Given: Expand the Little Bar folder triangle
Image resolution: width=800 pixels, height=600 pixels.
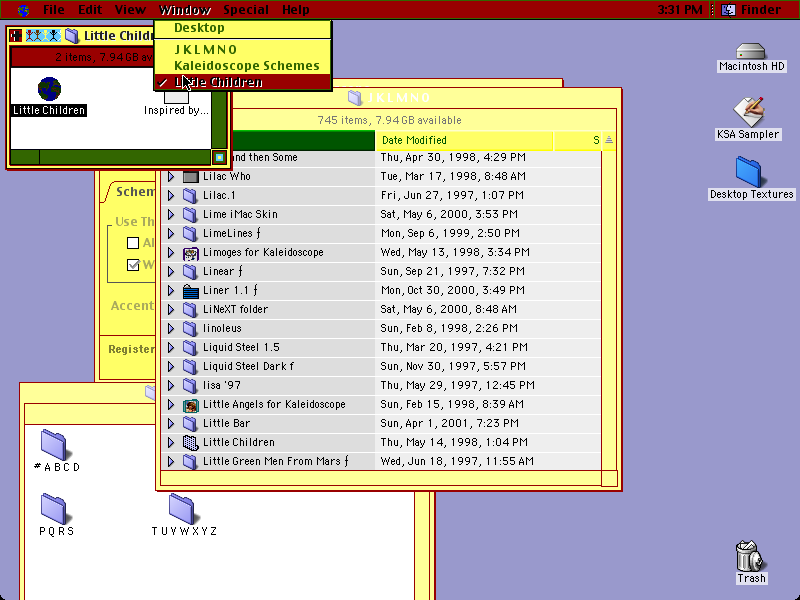Looking at the screenshot, I should click(171, 423).
